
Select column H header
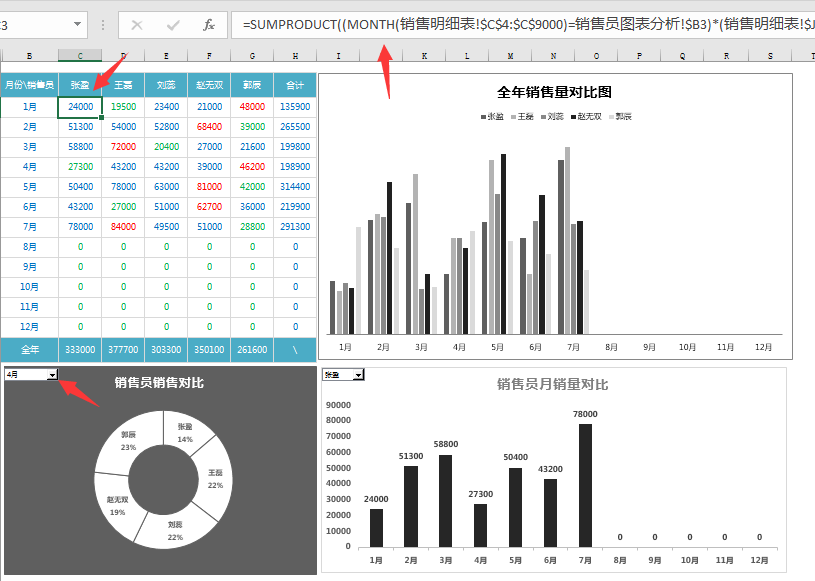pyautogui.click(x=295, y=56)
